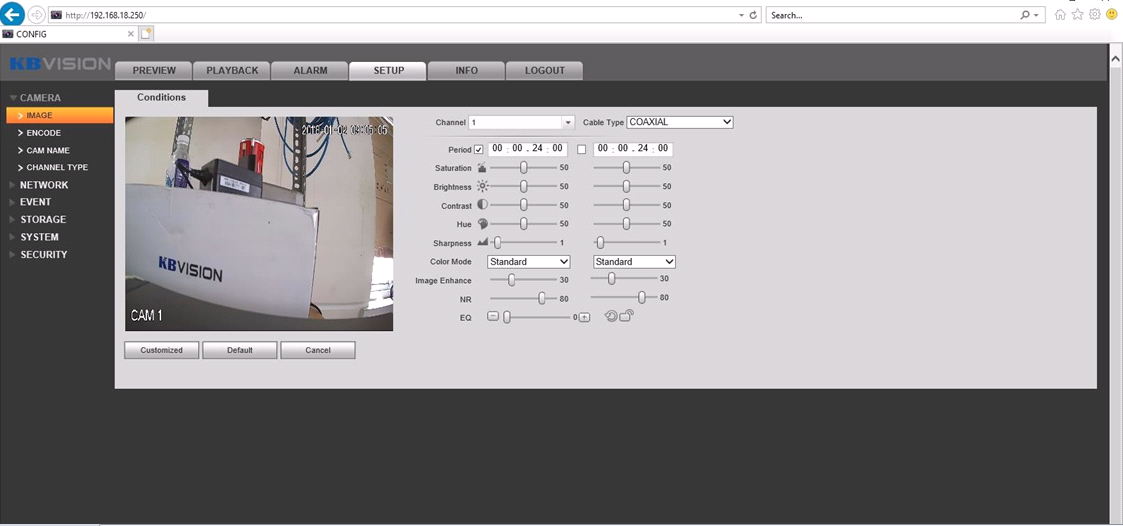The image size is (1123, 526).
Task: Click the EQ minus icon
Action: coord(492,317)
